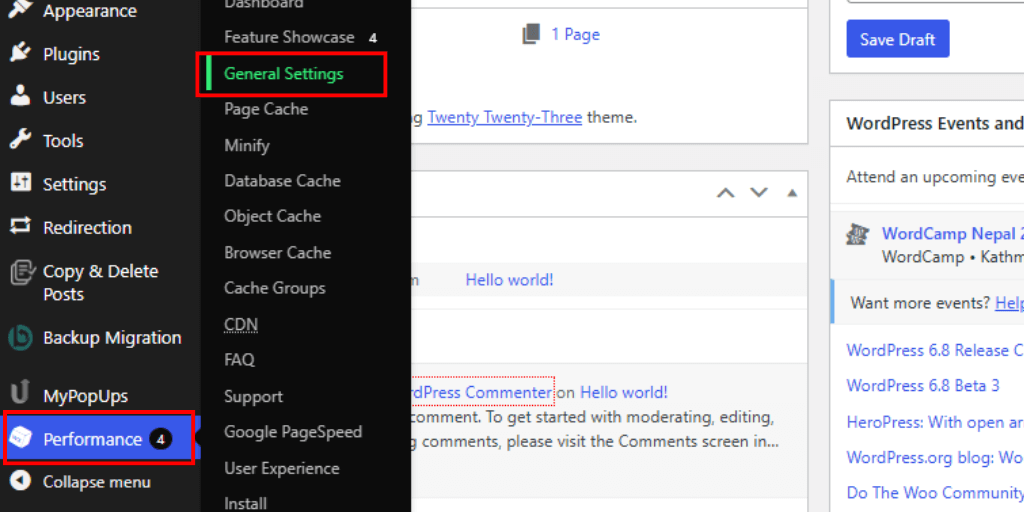Click the Appearance paintbrush icon
The width and height of the screenshot is (1024, 512).
[20, 10]
